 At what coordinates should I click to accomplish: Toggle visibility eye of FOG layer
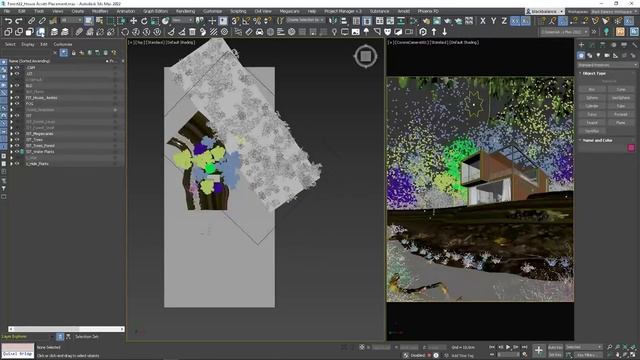pos(17,104)
